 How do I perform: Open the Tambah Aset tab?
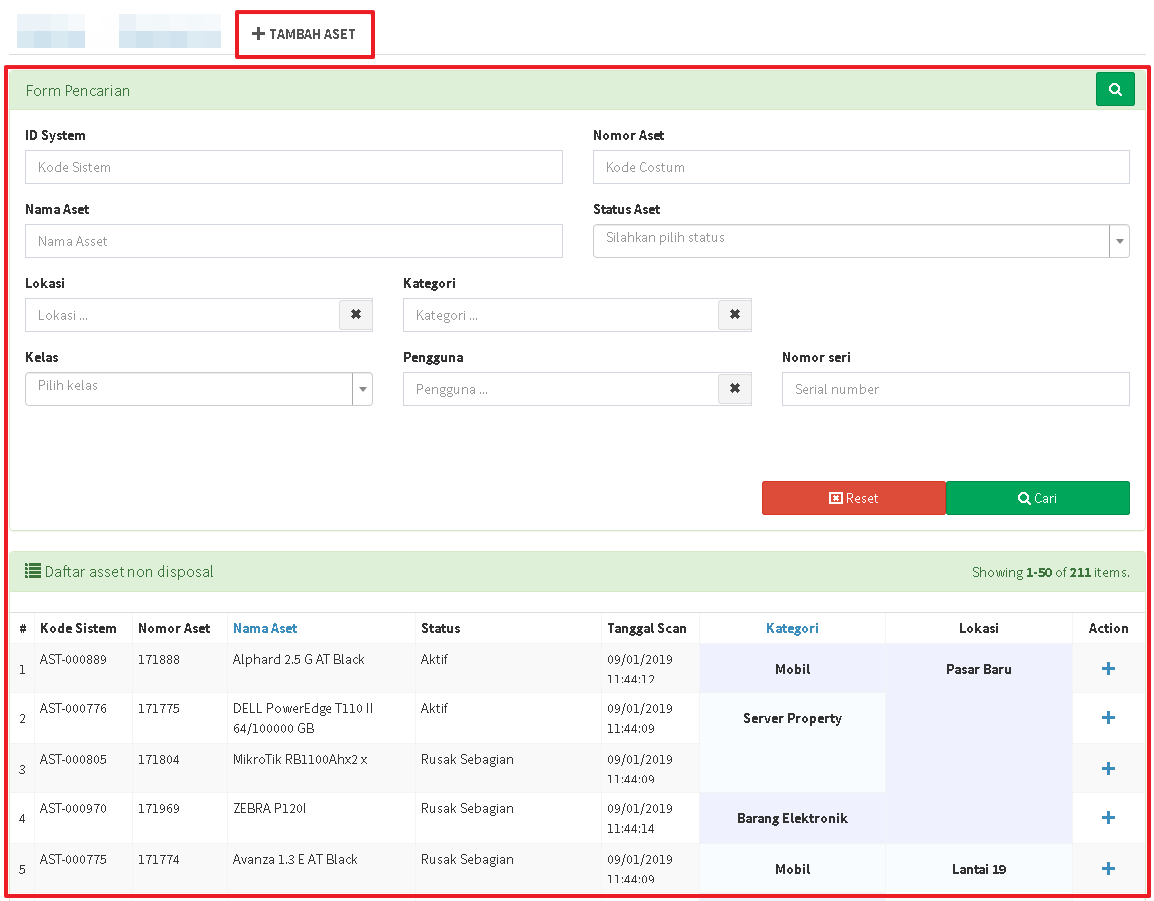tap(304, 34)
